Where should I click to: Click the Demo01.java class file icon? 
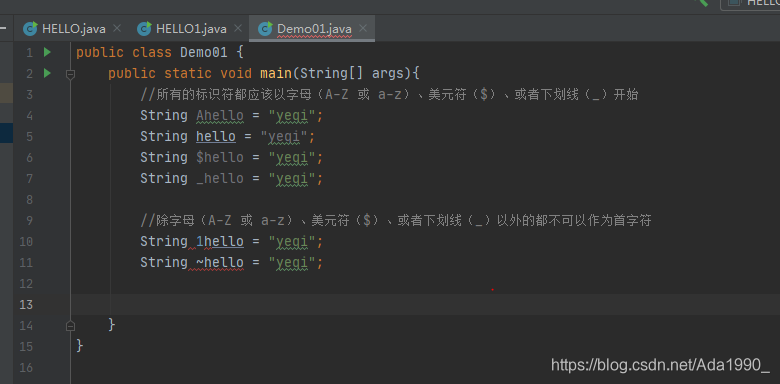265,29
